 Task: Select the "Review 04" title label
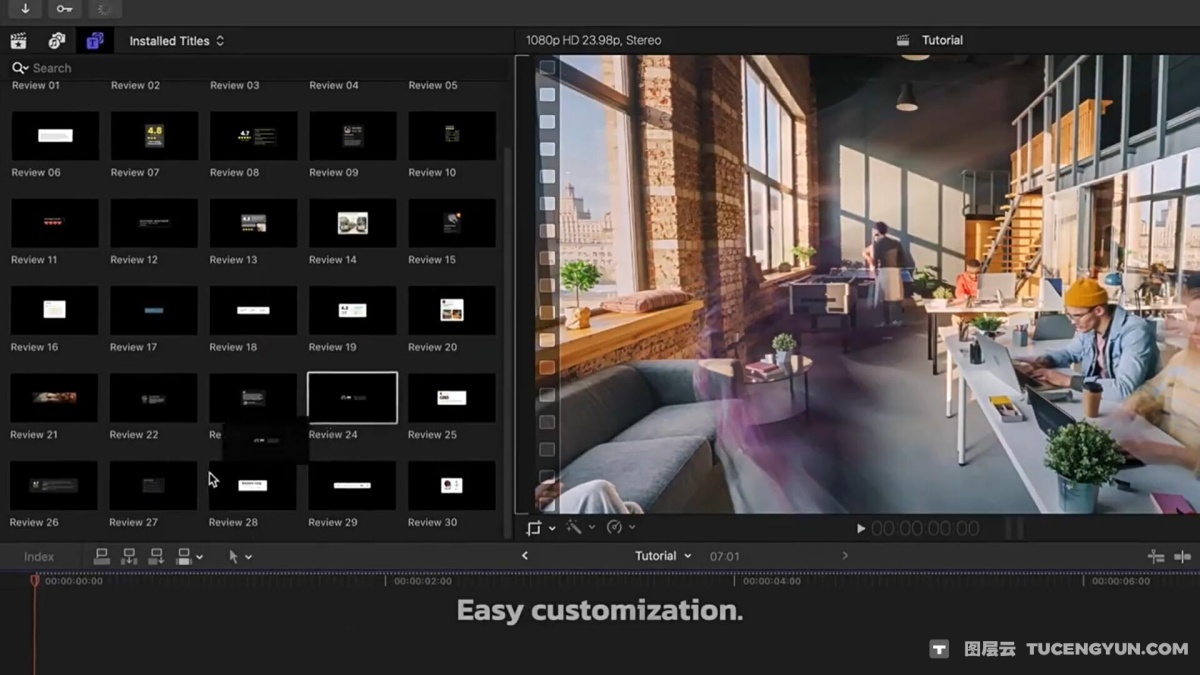point(333,85)
